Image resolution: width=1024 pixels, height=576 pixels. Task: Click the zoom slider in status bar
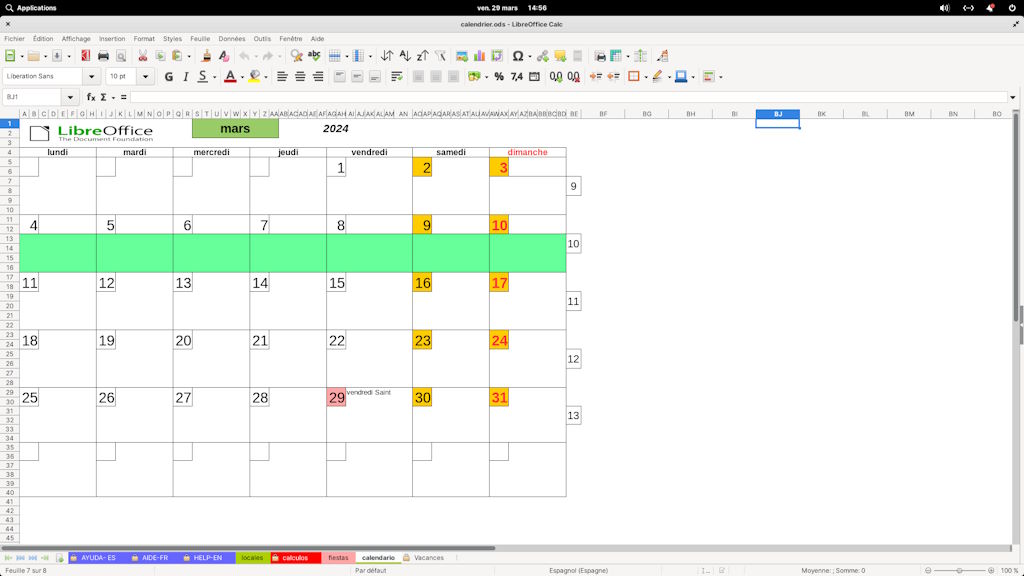point(958,570)
